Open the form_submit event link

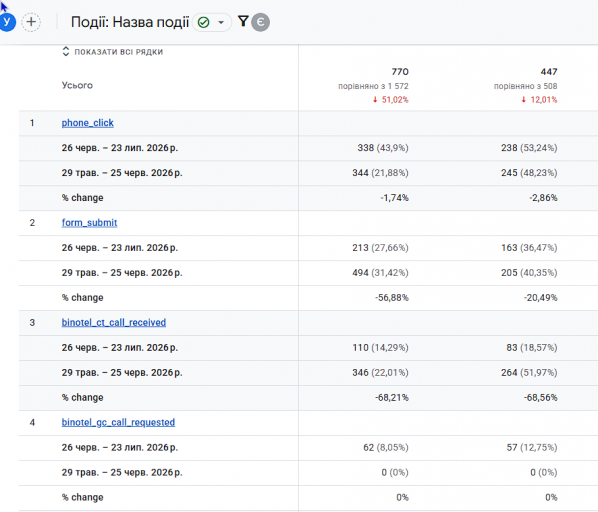[89, 223]
